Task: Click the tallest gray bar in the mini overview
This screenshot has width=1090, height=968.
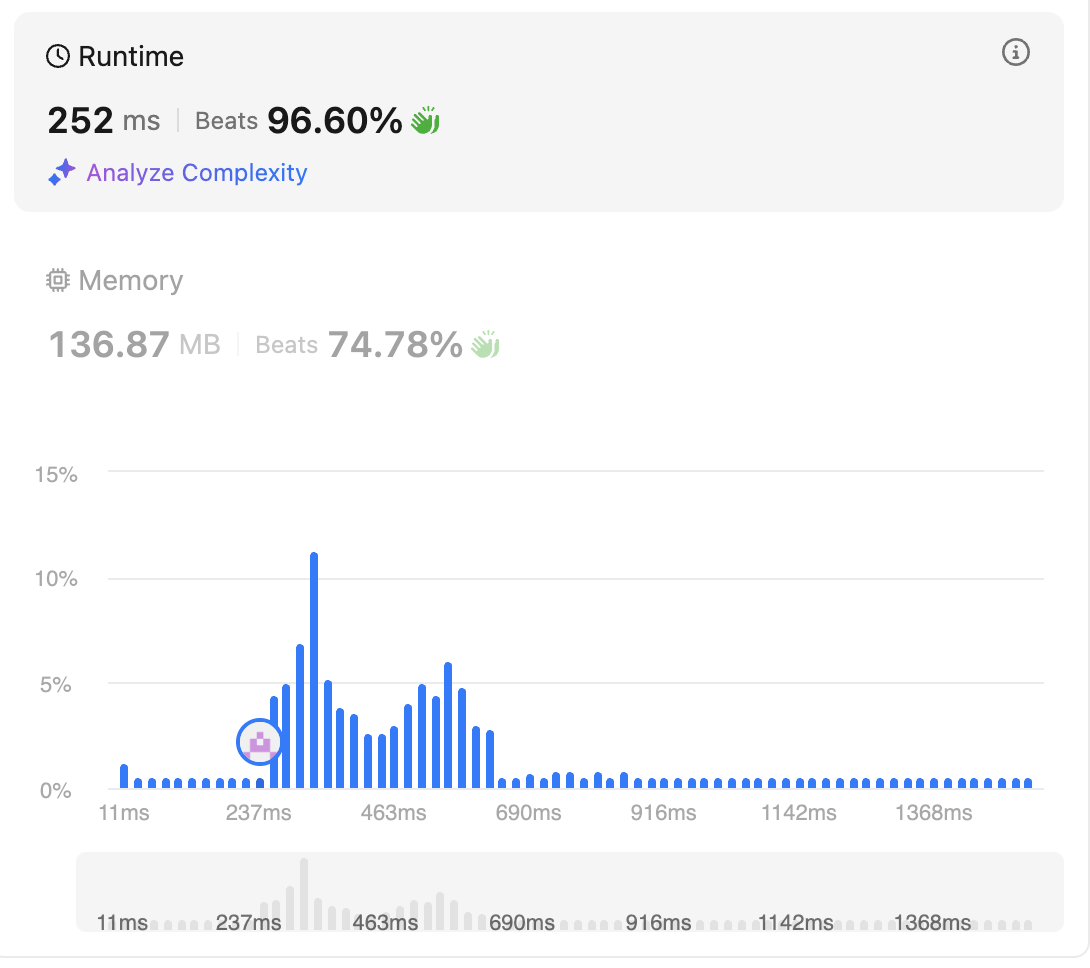Action: (304, 893)
